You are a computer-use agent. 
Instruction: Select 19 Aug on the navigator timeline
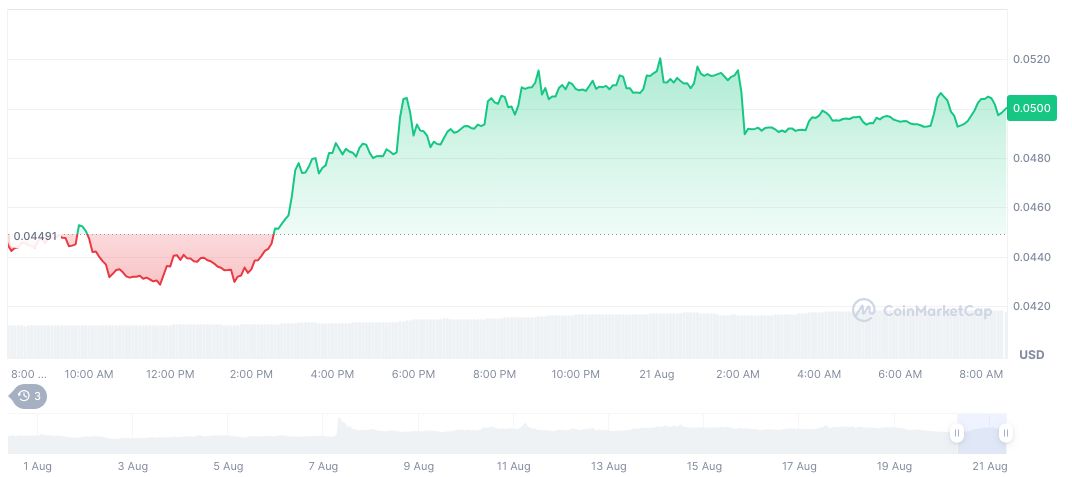pos(894,466)
